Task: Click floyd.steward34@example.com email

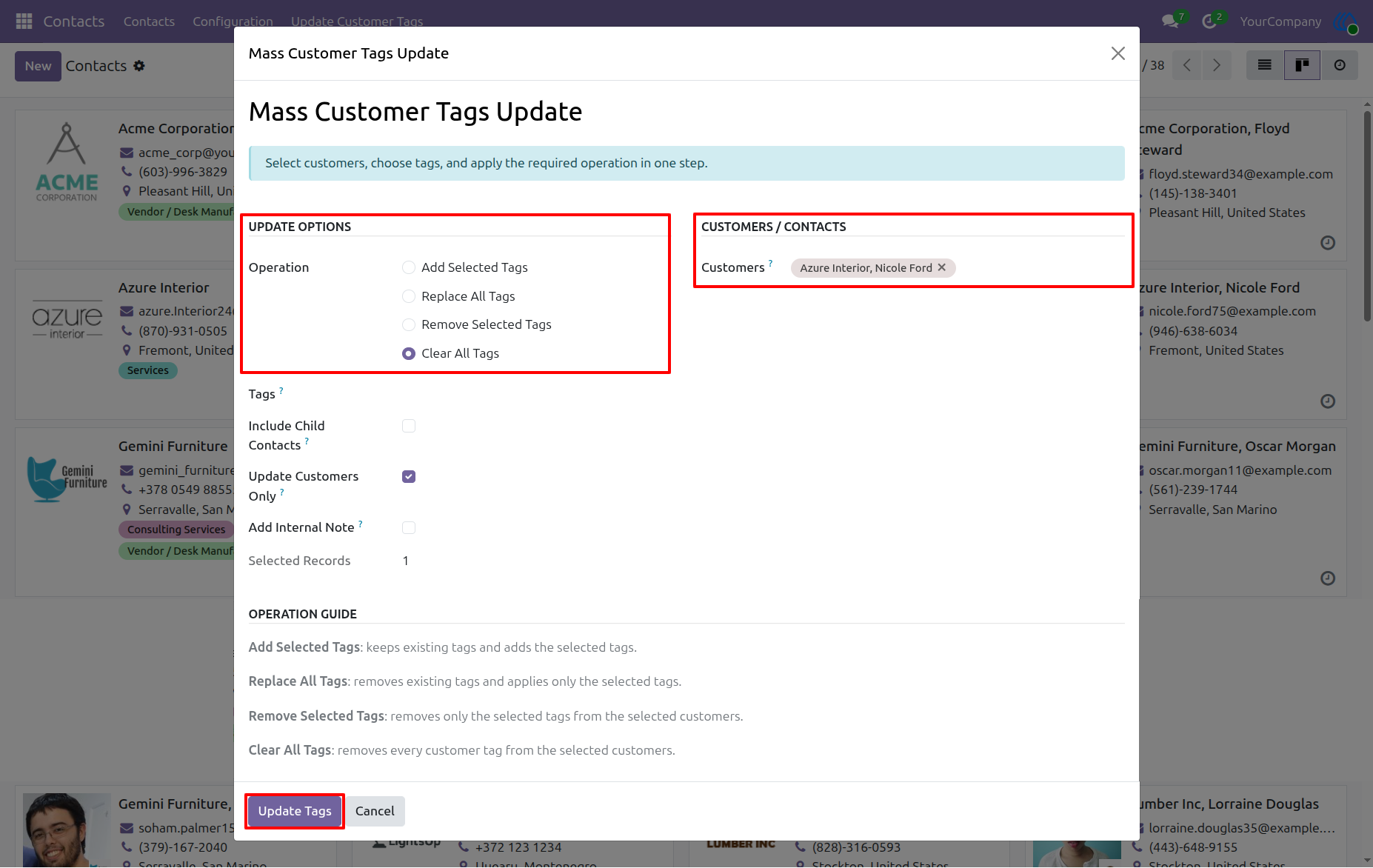Action: click(1240, 174)
